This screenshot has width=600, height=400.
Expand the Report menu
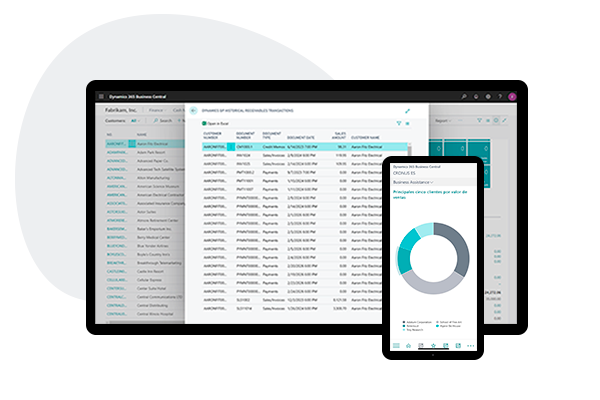coord(443,121)
